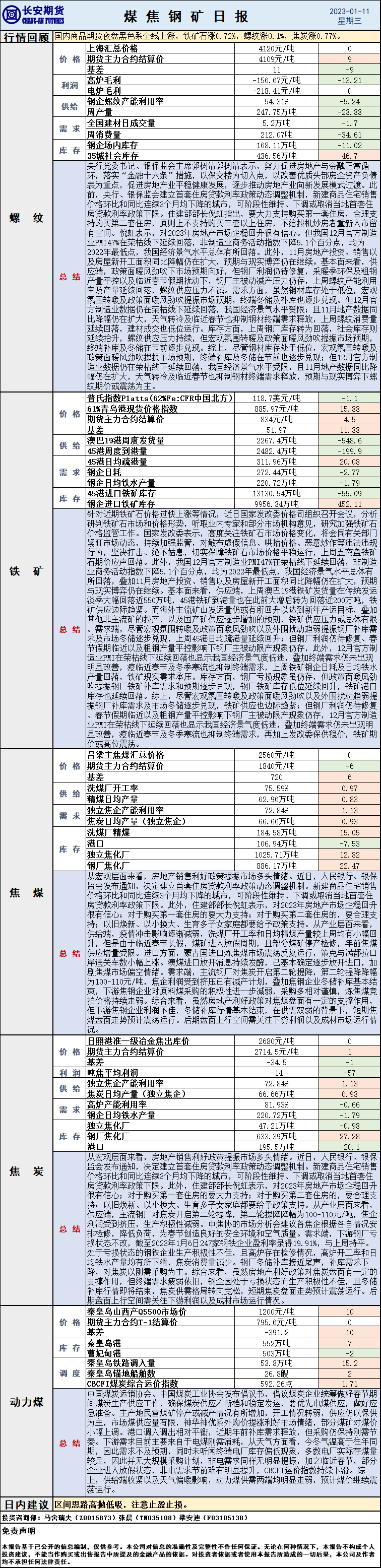Select the value 4120元/吨
Image resolution: width=381 pixels, height=1568 pixels.
click(x=276, y=48)
